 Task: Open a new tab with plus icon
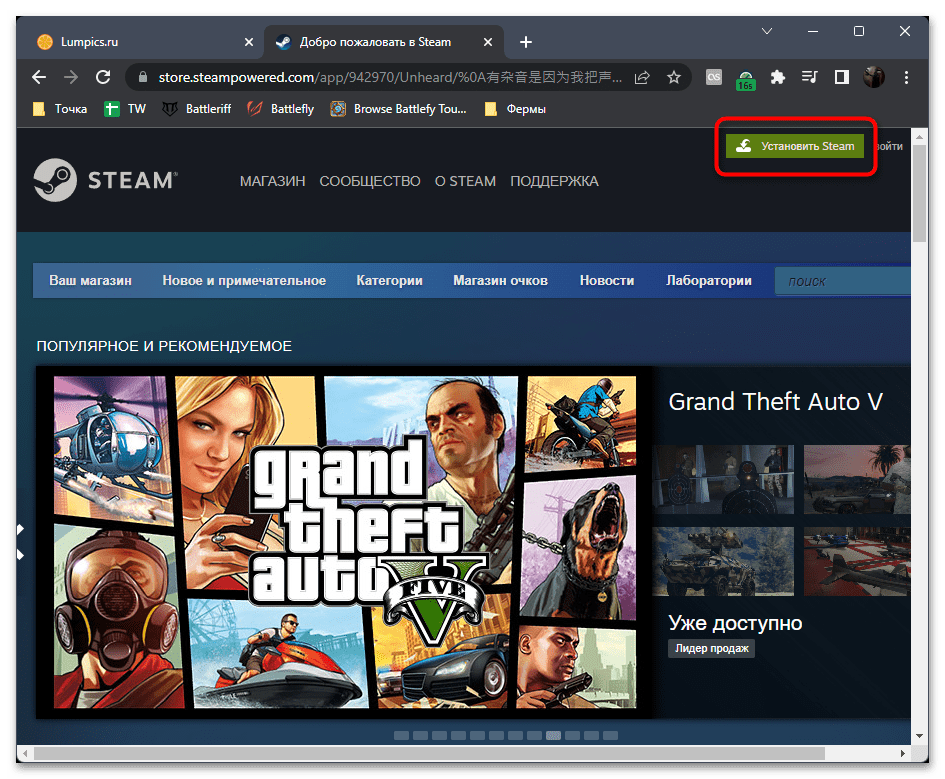pos(526,42)
